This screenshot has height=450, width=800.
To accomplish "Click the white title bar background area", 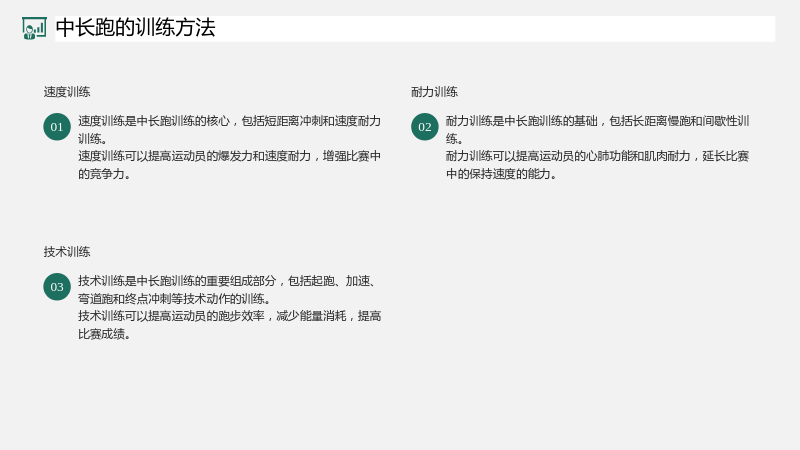I will pos(495,29).
